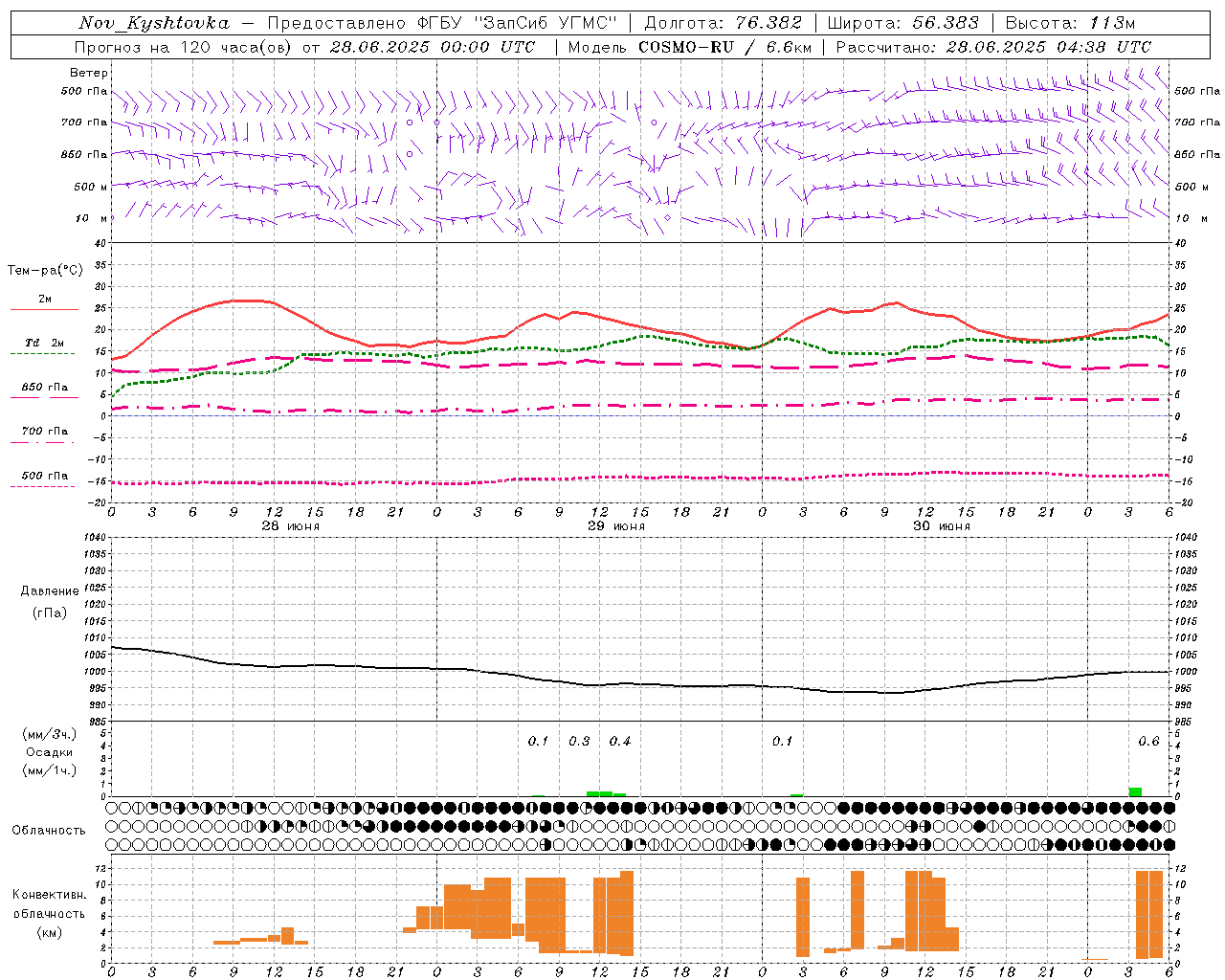Click precipitation value 0.3
The width and height of the screenshot is (1225, 980).
(580, 742)
